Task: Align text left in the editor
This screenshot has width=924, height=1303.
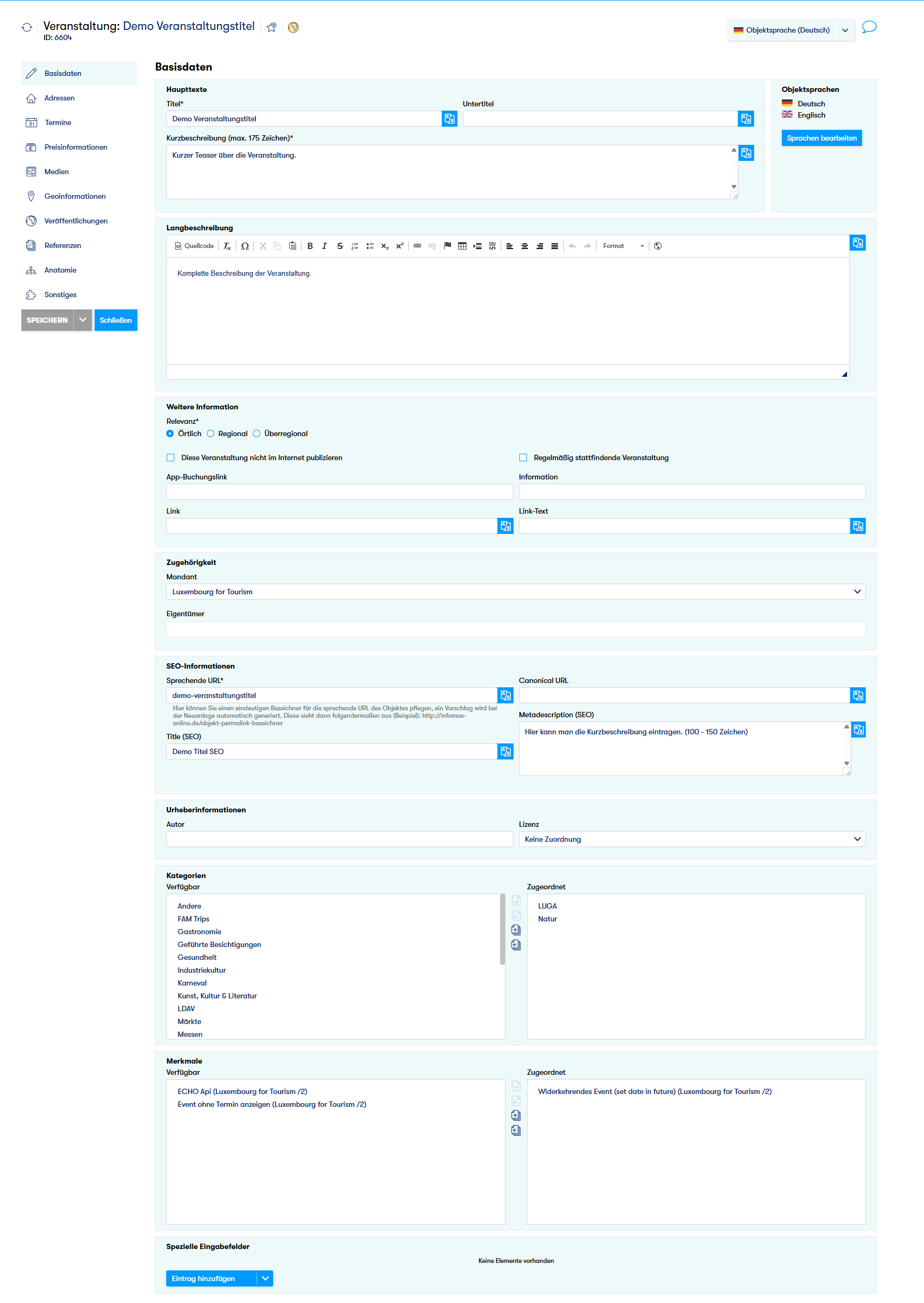Action: [x=510, y=246]
